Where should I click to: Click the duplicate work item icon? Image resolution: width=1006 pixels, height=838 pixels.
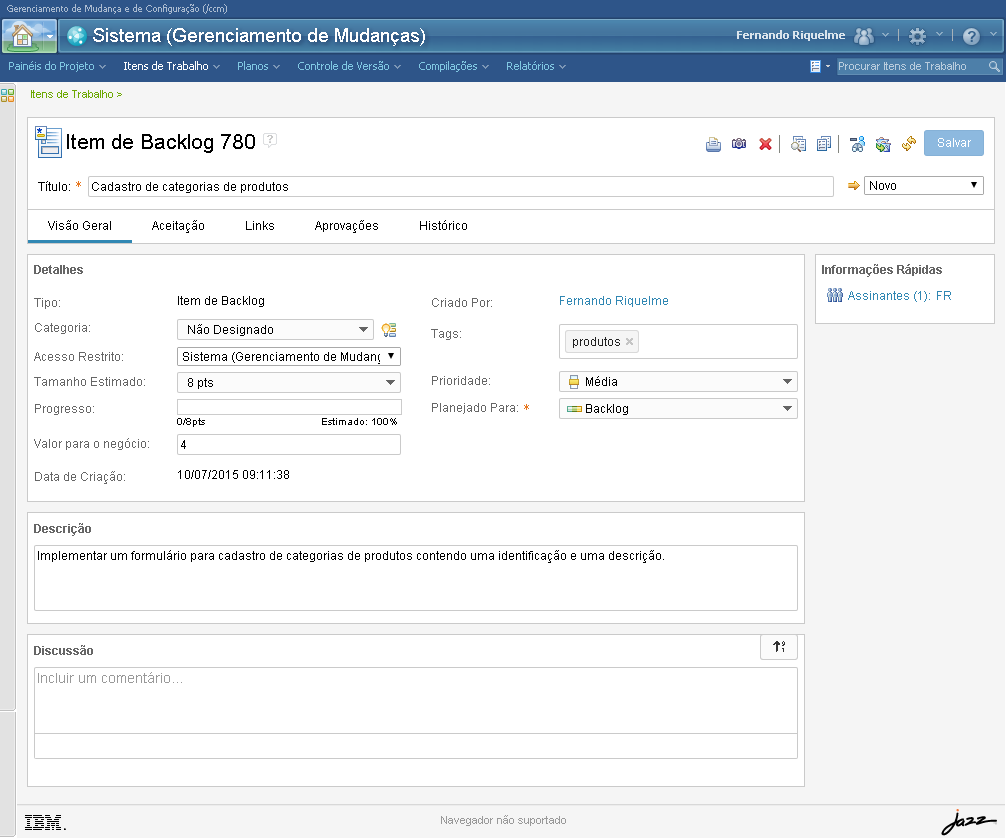coord(824,144)
